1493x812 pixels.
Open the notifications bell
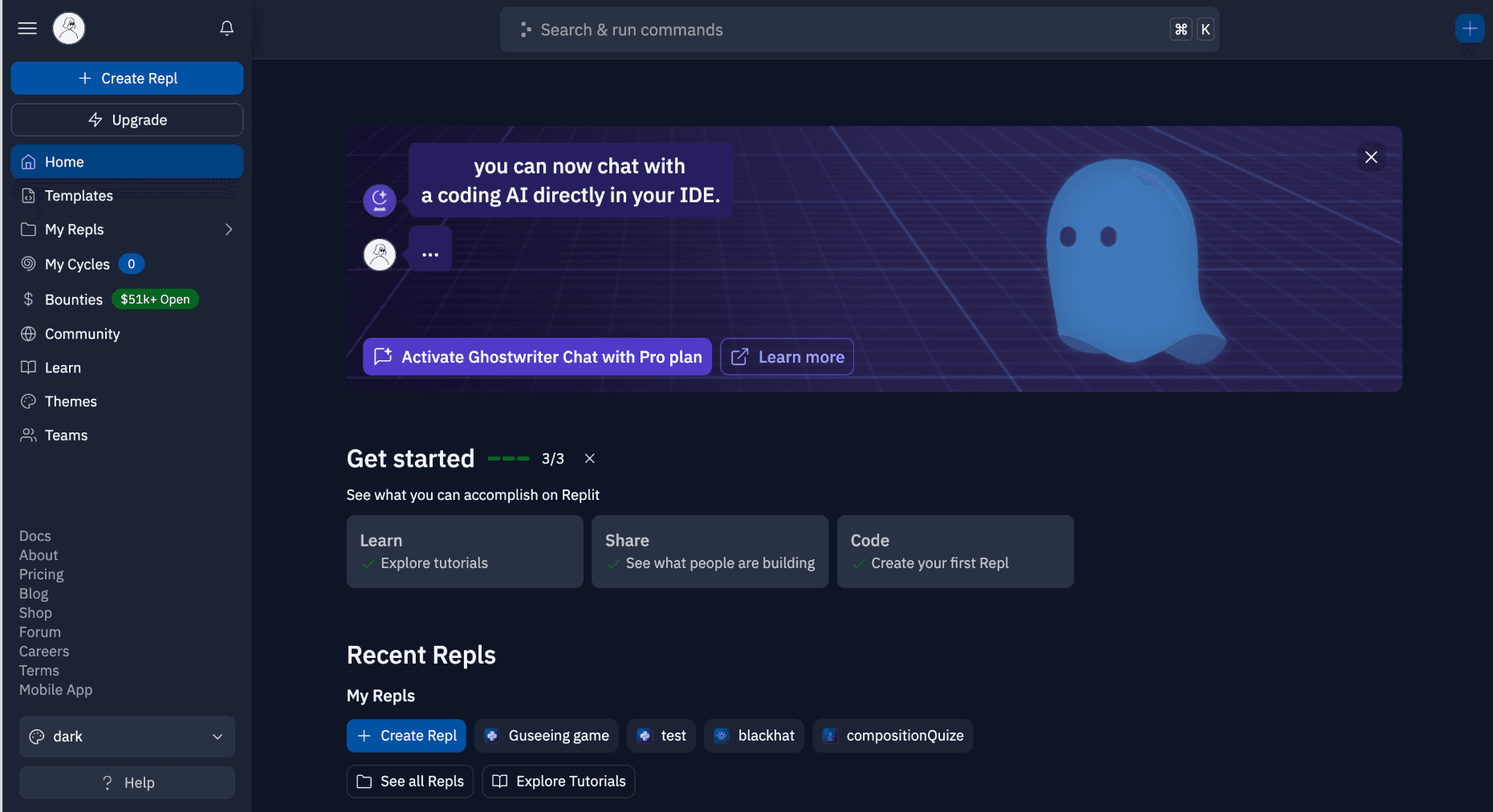(x=227, y=28)
